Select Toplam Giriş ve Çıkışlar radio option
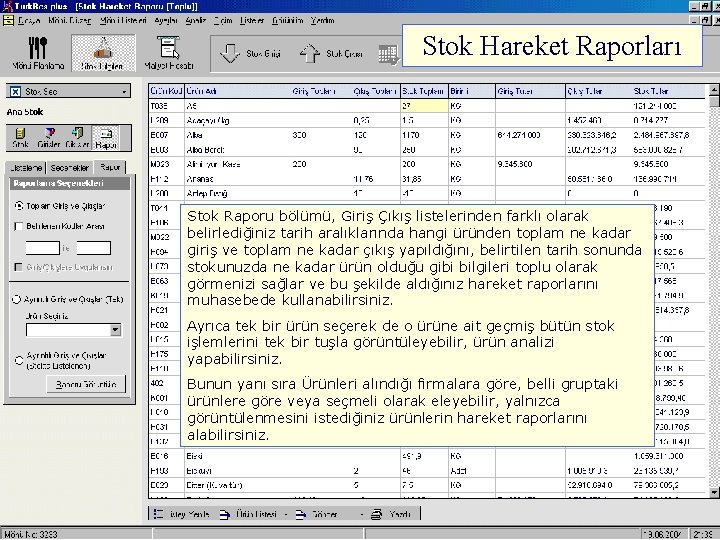 [x=19, y=206]
